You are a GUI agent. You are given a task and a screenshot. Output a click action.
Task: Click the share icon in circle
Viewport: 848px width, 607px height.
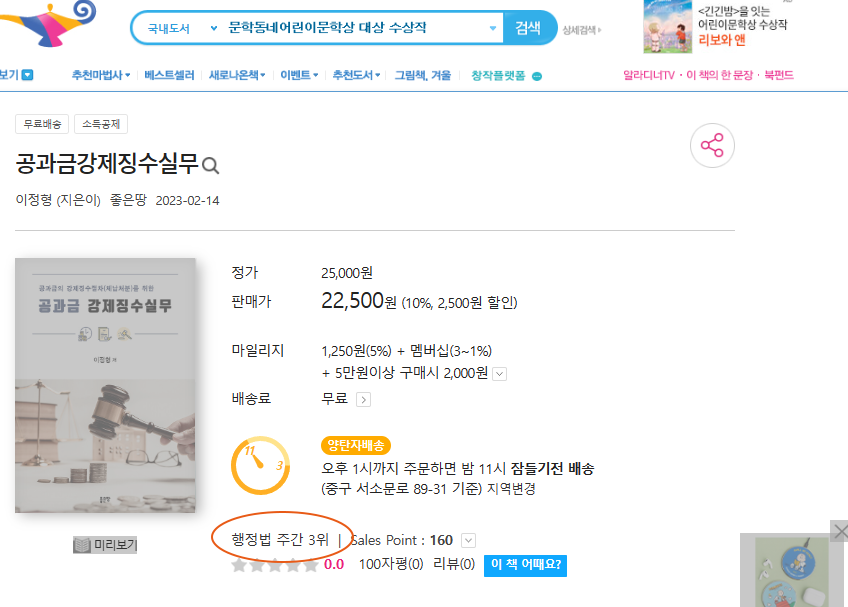(712, 146)
